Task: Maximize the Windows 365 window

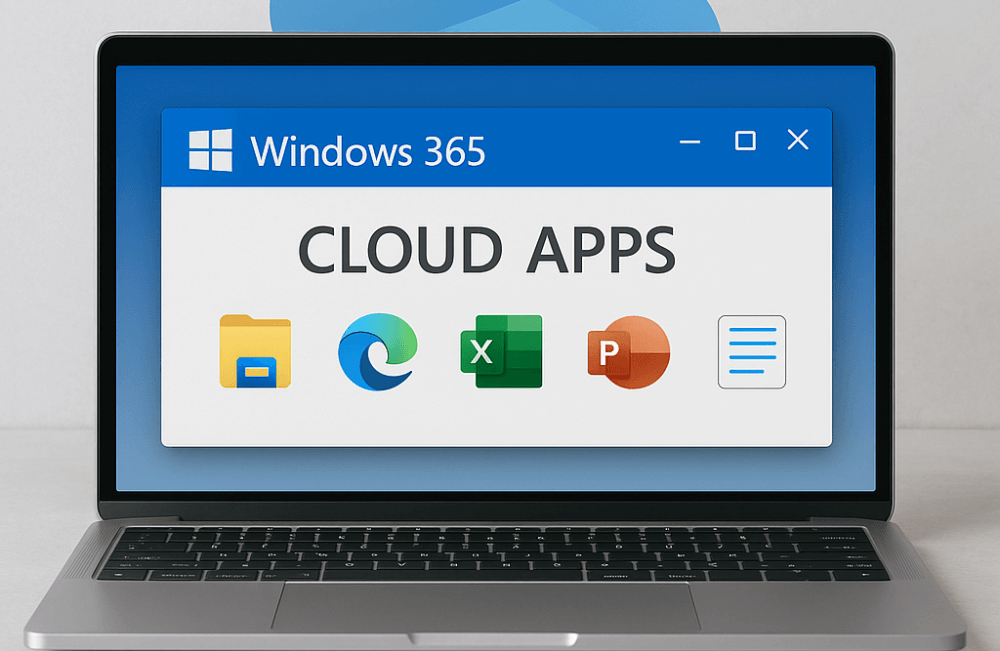Action: click(745, 140)
